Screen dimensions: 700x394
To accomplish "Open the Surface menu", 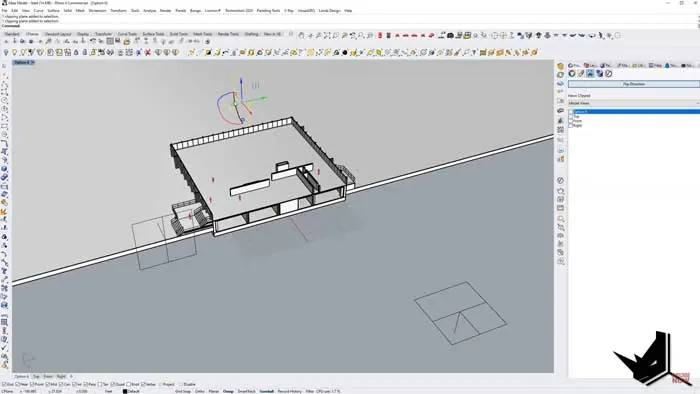I will 53,10.
